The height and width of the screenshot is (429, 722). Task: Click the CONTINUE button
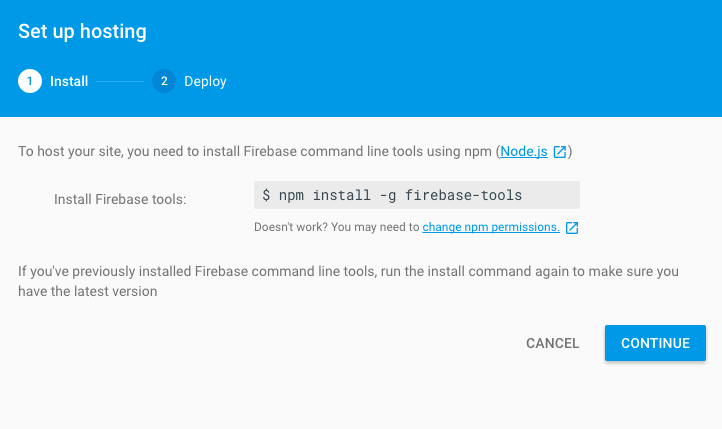(655, 343)
